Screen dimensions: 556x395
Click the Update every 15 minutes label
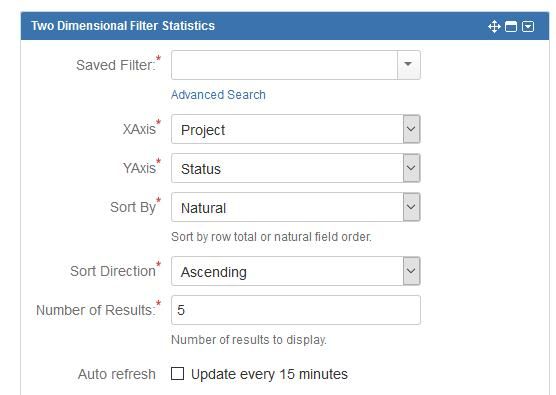(269, 374)
